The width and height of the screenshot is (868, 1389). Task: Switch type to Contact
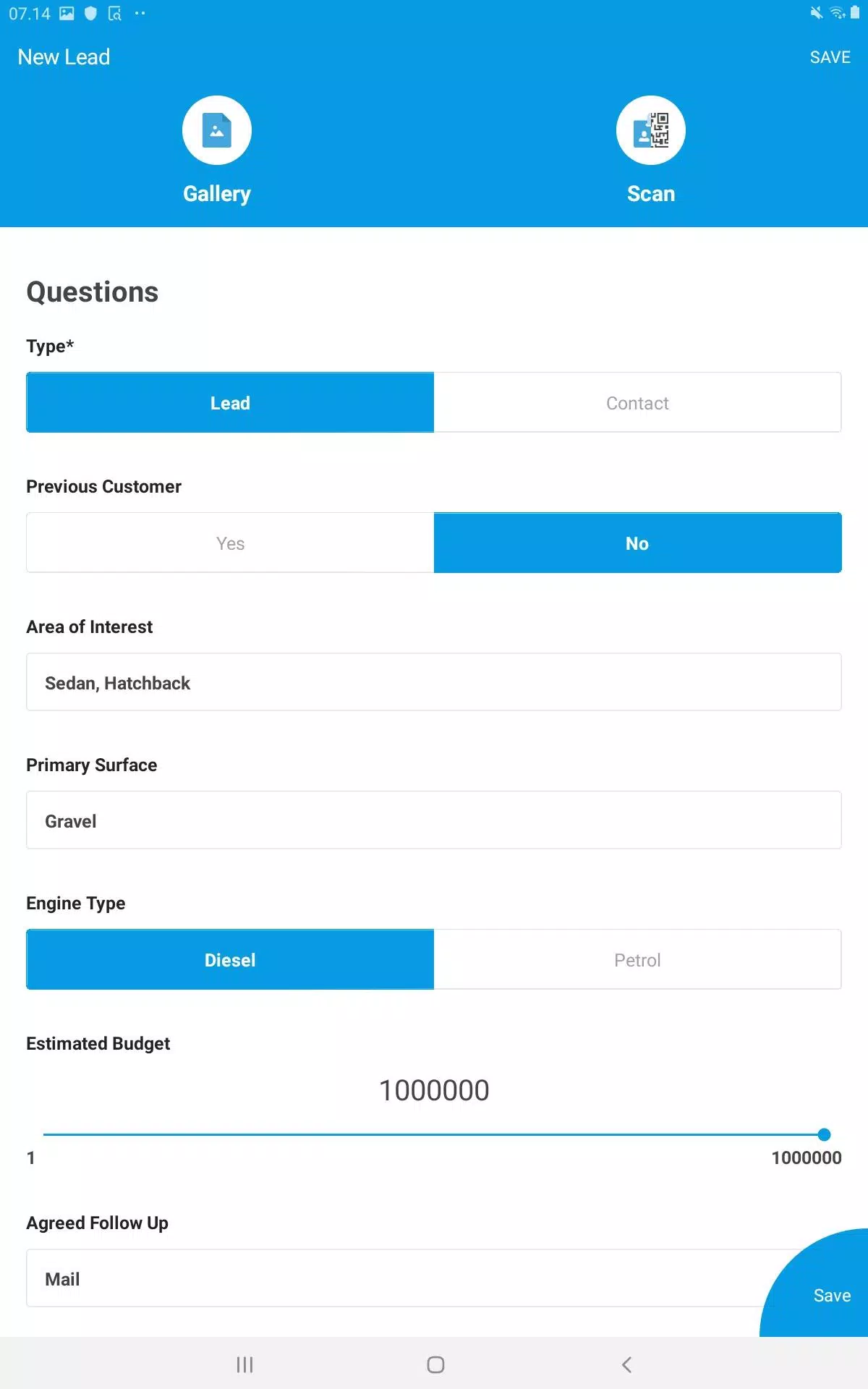point(637,403)
